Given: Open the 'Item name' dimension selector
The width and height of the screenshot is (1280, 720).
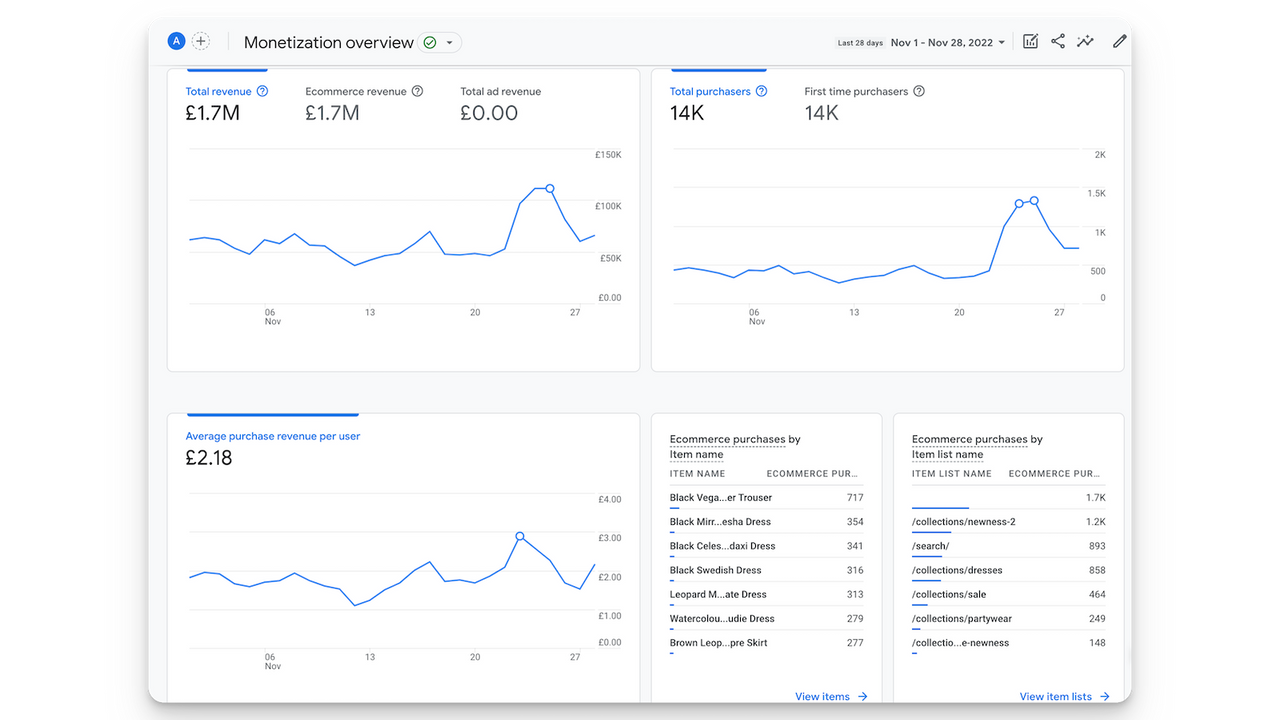Looking at the screenshot, I should click(696, 455).
